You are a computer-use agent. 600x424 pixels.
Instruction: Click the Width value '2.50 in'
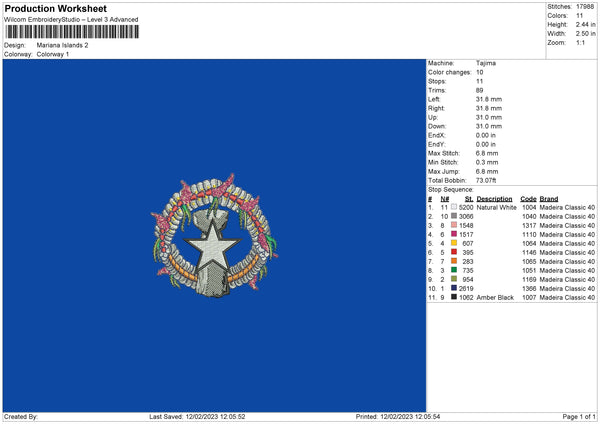pyautogui.click(x=585, y=34)
